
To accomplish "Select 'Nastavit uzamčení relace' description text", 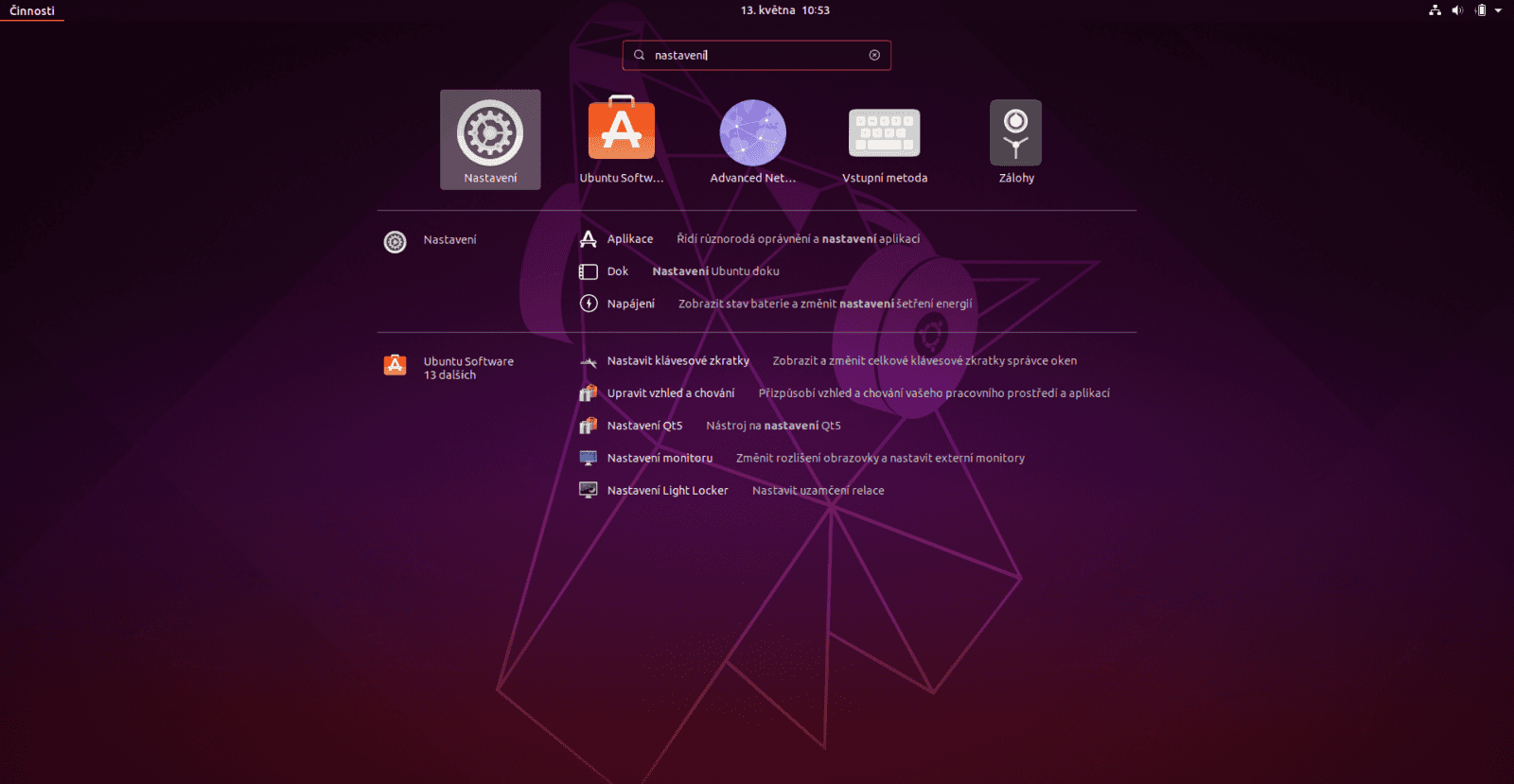I will [818, 491].
